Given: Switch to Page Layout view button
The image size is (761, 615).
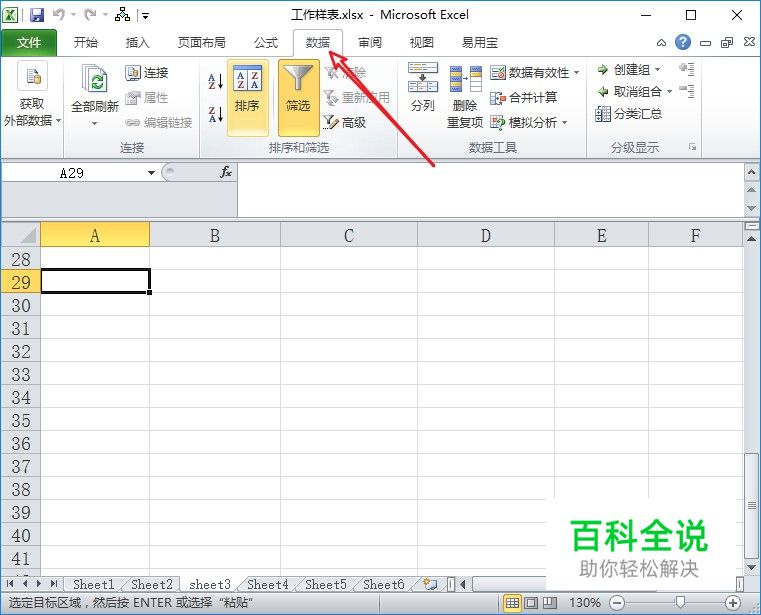Looking at the screenshot, I should click(x=531, y=603).
